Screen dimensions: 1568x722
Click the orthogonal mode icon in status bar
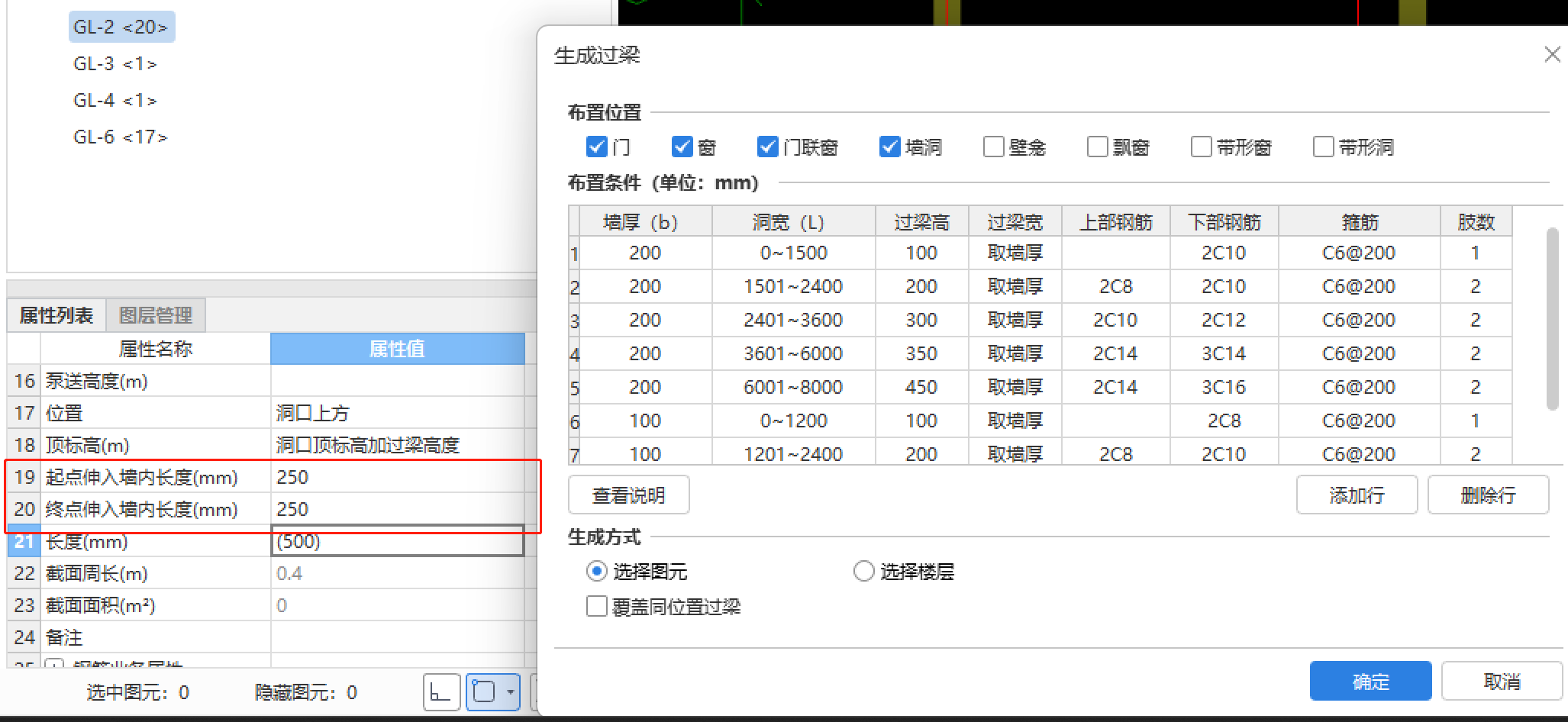(x=441, y=692)
